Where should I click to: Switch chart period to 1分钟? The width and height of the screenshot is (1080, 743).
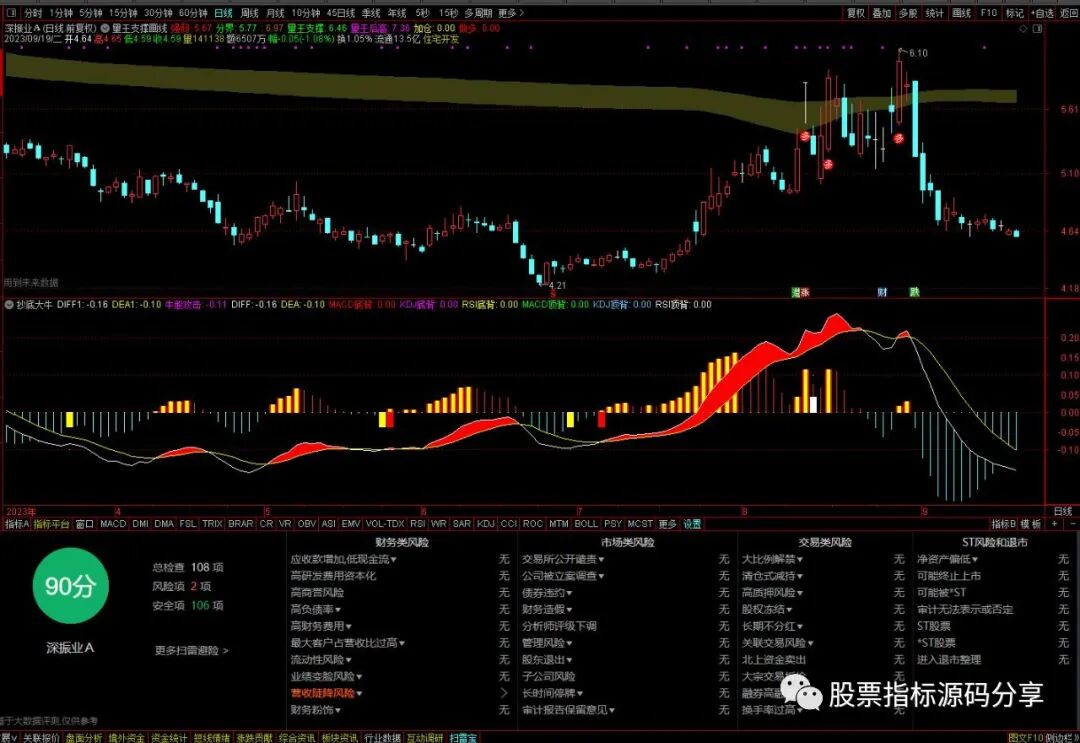pyautogui.click(x=61, y=12)
